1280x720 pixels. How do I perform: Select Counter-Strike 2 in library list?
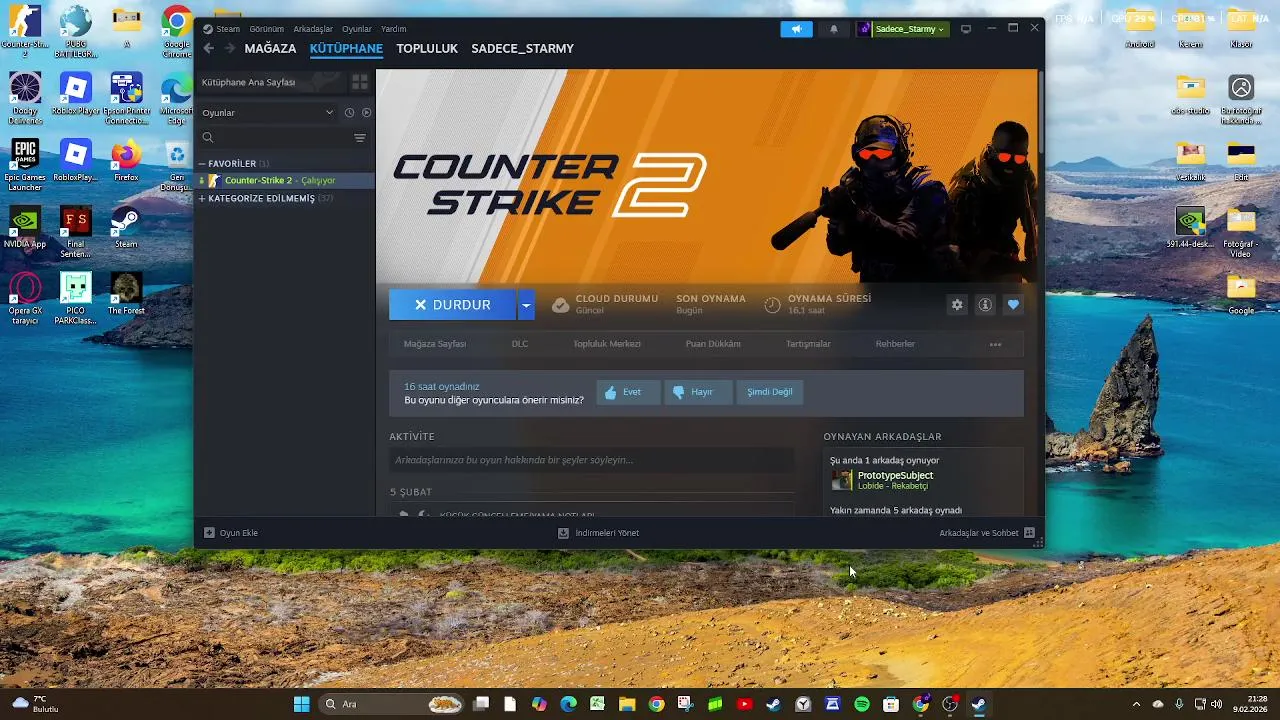click(x=284, y=180)
